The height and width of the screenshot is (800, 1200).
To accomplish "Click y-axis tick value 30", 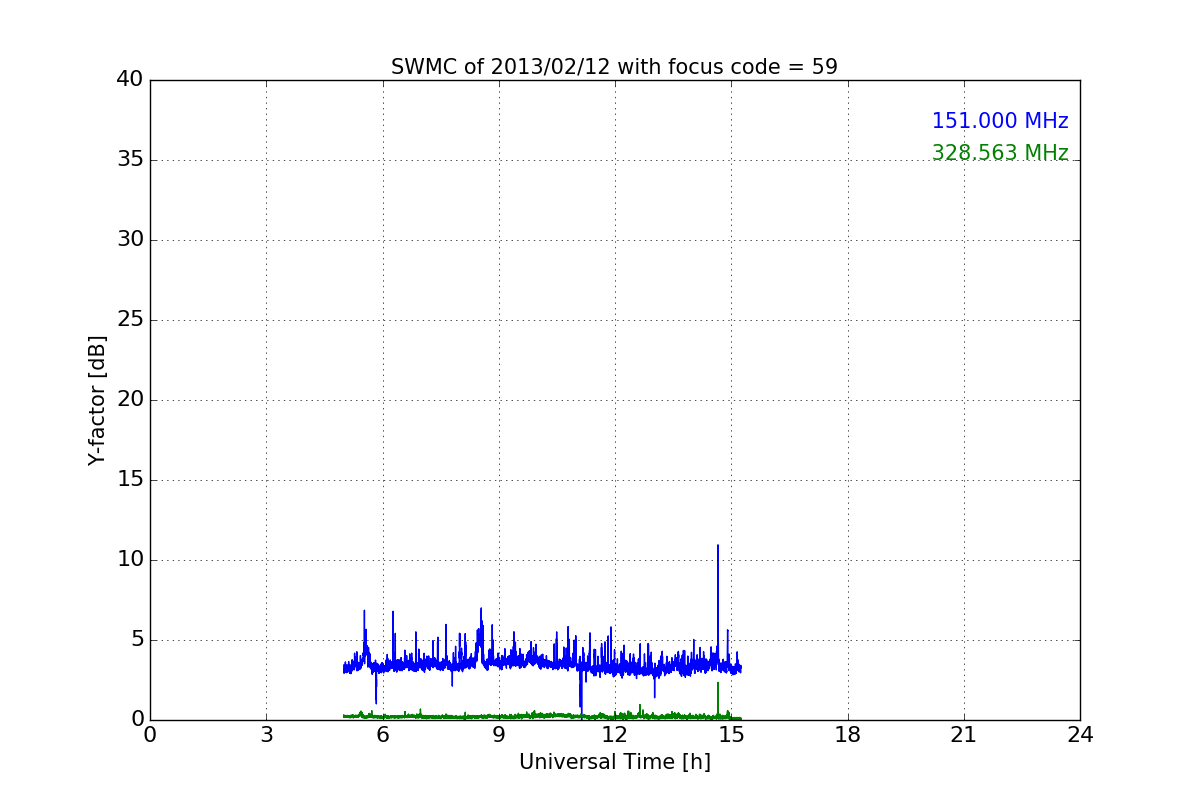I will [130, 240].
